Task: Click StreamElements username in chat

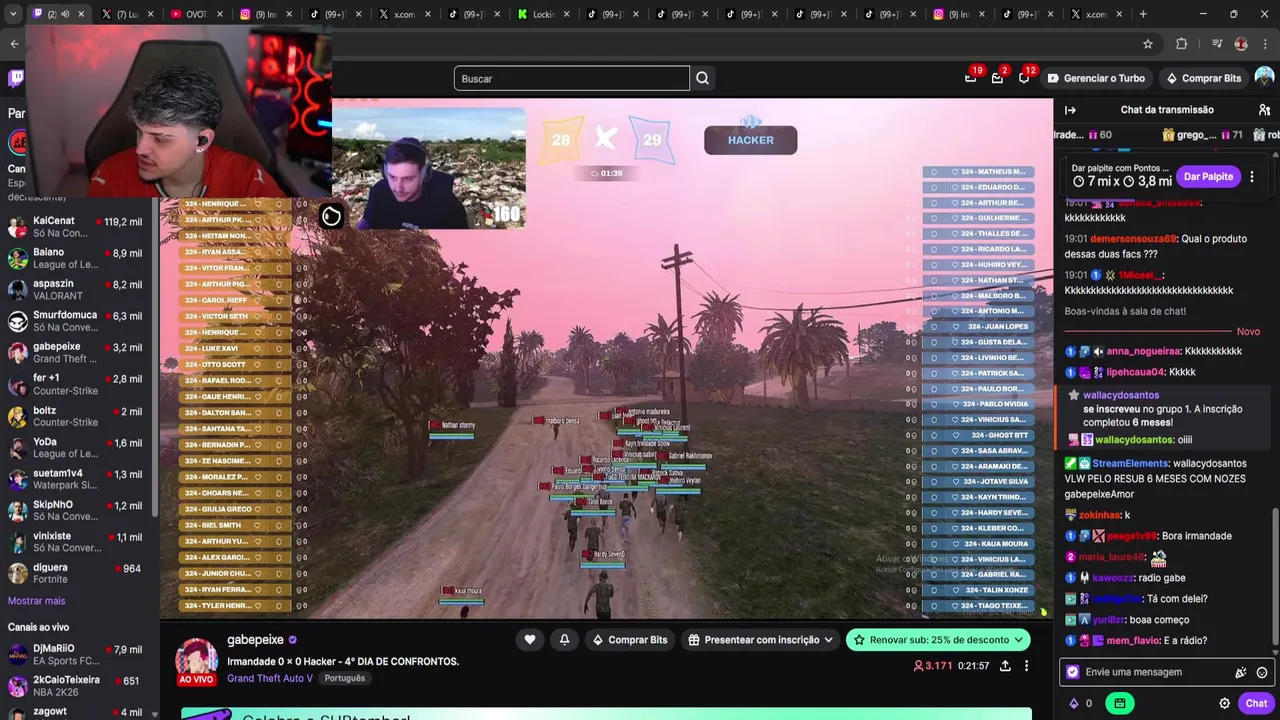Action: click(1130, 464)
